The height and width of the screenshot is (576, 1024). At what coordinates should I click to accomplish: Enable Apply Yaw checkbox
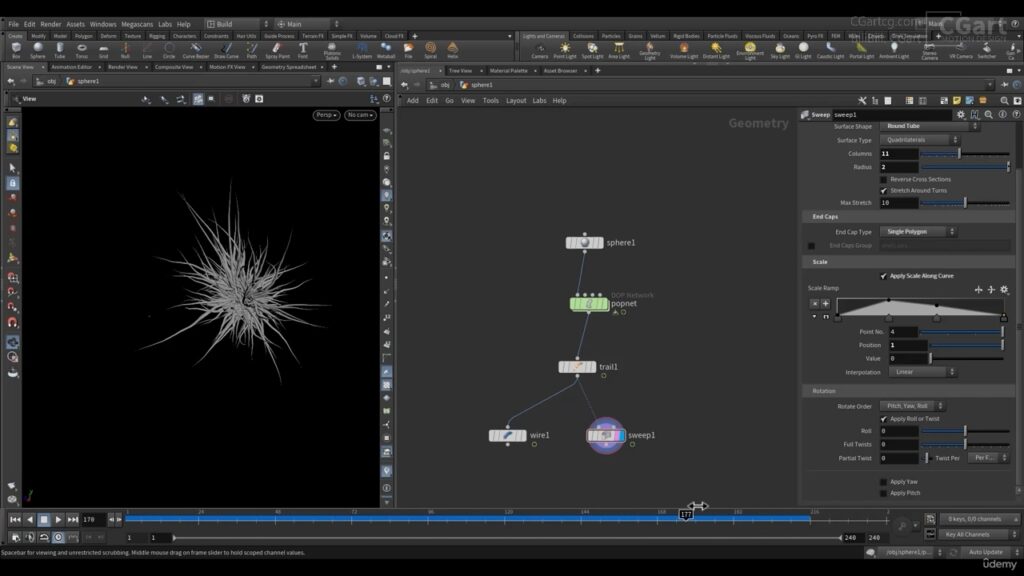[884, 482]
